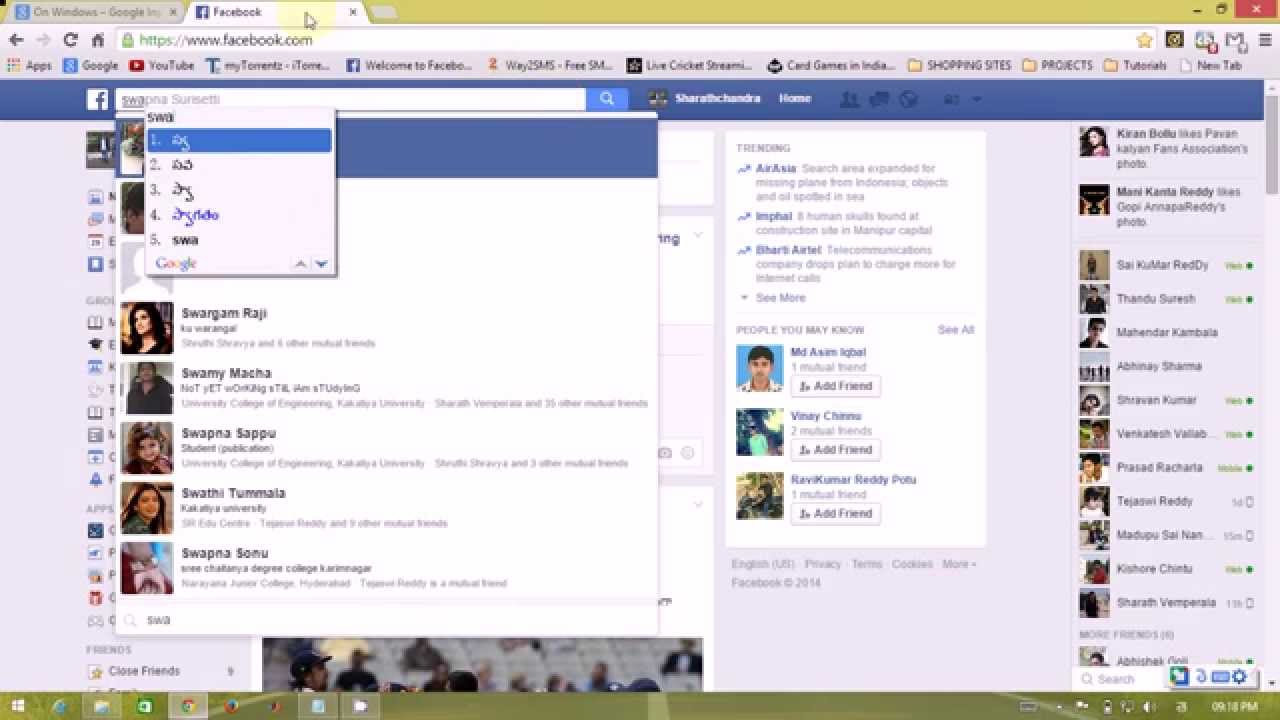Image resolution: width=1280 pixels, height=720 pixels.
Task: Click the Firefox icon on the taskbar
Action: pyautogui.click(x=231, y=706)
